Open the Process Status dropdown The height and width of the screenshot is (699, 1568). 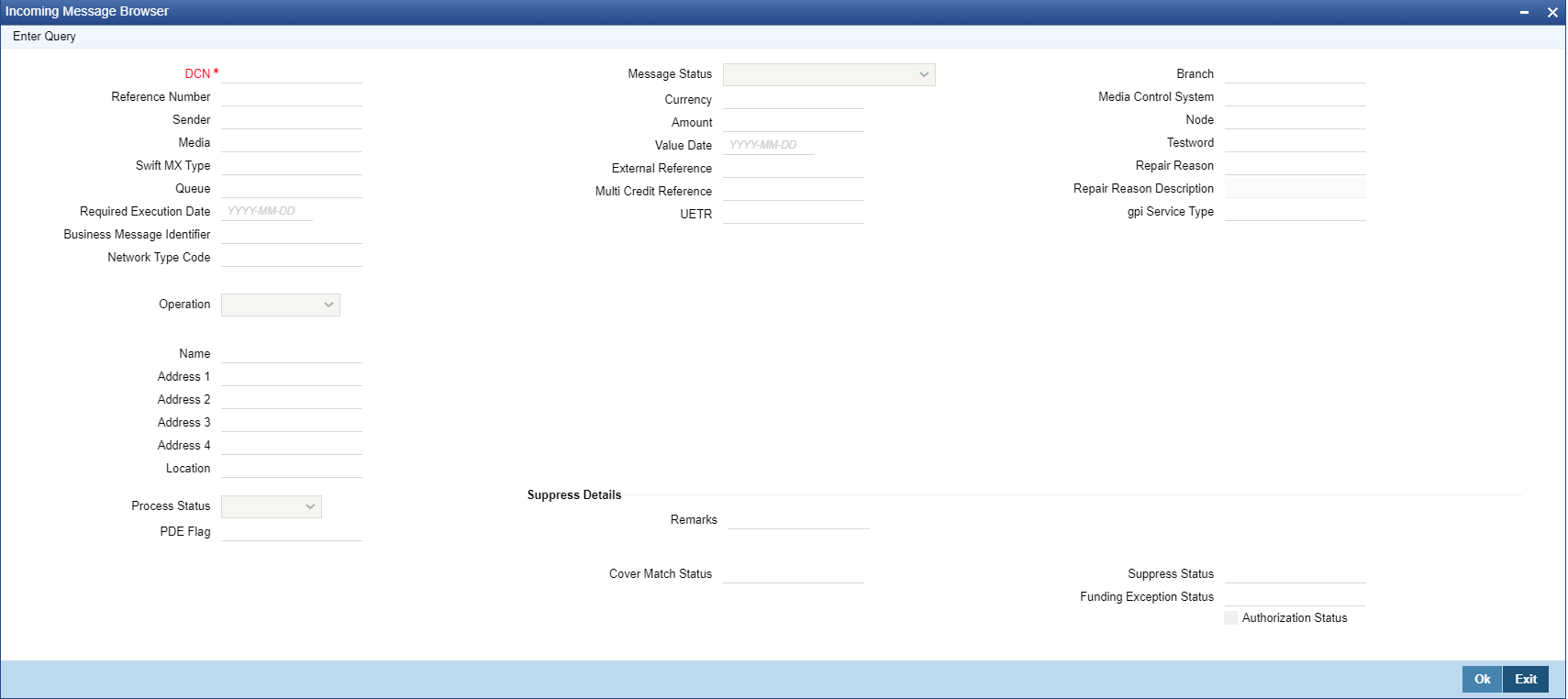(272, 506)
